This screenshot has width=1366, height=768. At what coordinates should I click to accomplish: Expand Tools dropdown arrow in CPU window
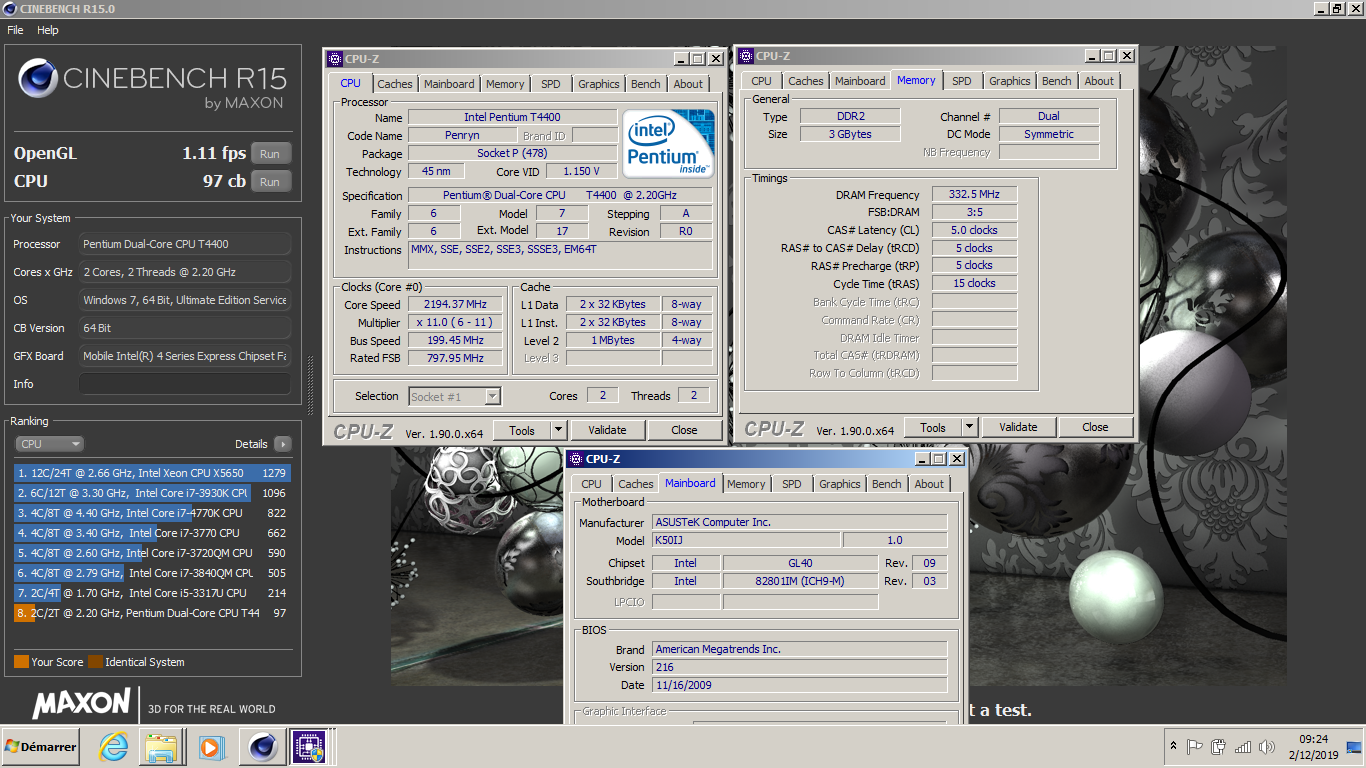[x=558, y=430]
